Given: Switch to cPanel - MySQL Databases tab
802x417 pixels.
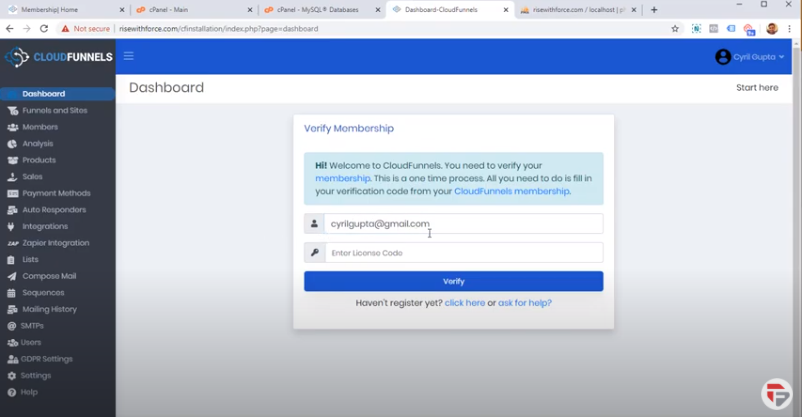Looking at the screenshot, I should [318, 10].
